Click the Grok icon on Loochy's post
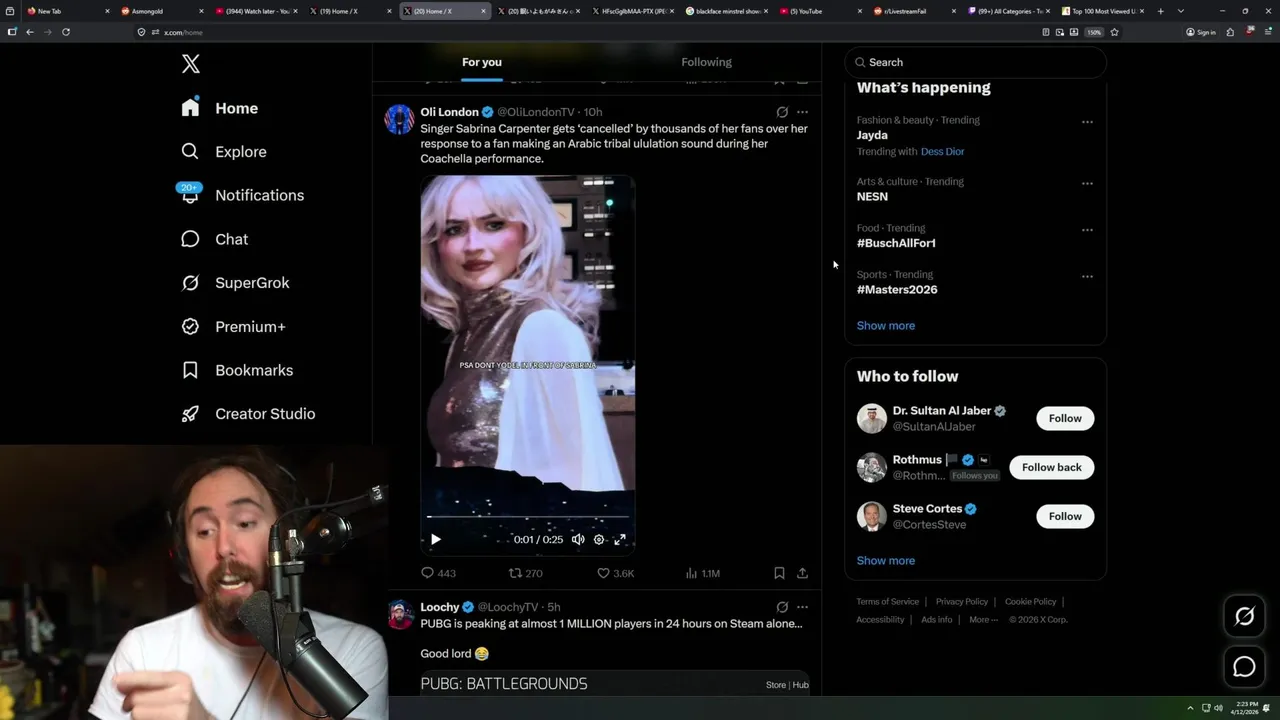 782,607
